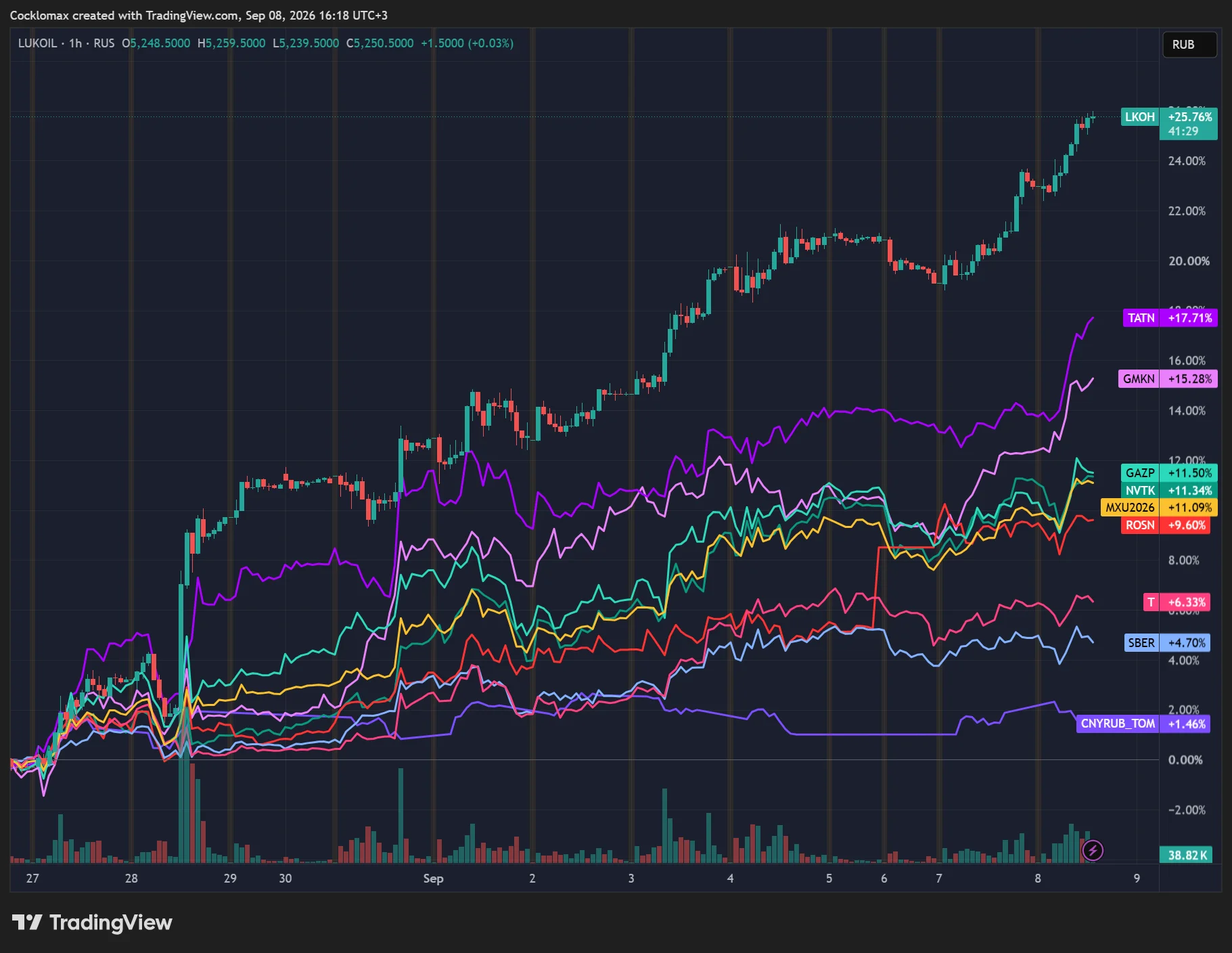Screen dimensions: 1232x953
Task: Click the +15.28% value tag
Action: pyautogui.click(x=1189, y=379)
